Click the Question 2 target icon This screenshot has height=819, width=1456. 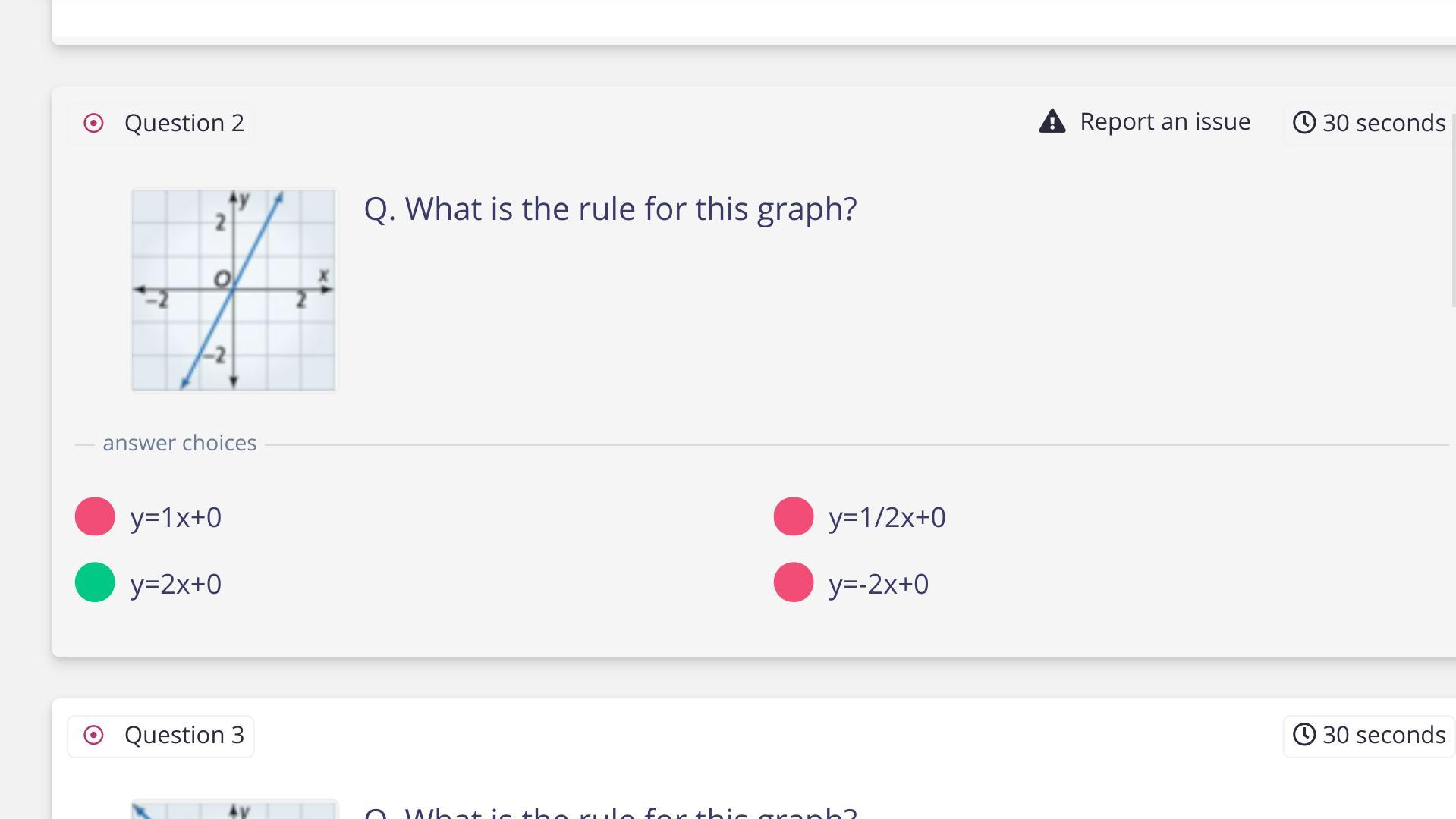[93, 123]
